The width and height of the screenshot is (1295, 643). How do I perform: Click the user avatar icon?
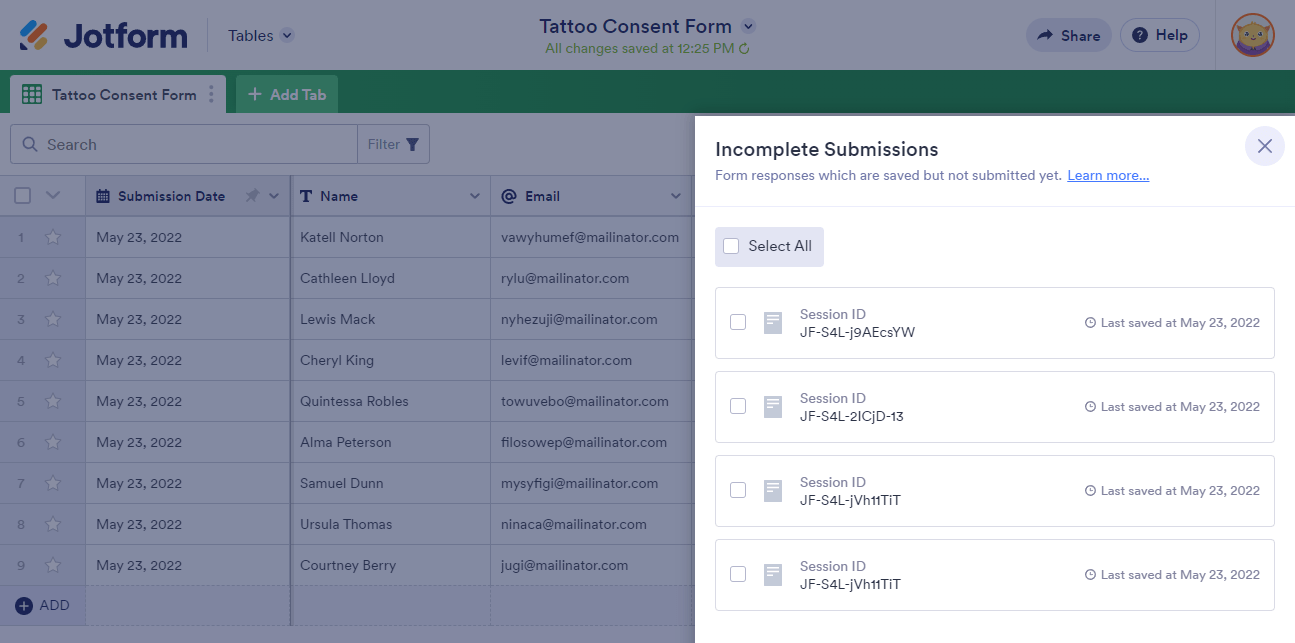tap(1252, 35)
